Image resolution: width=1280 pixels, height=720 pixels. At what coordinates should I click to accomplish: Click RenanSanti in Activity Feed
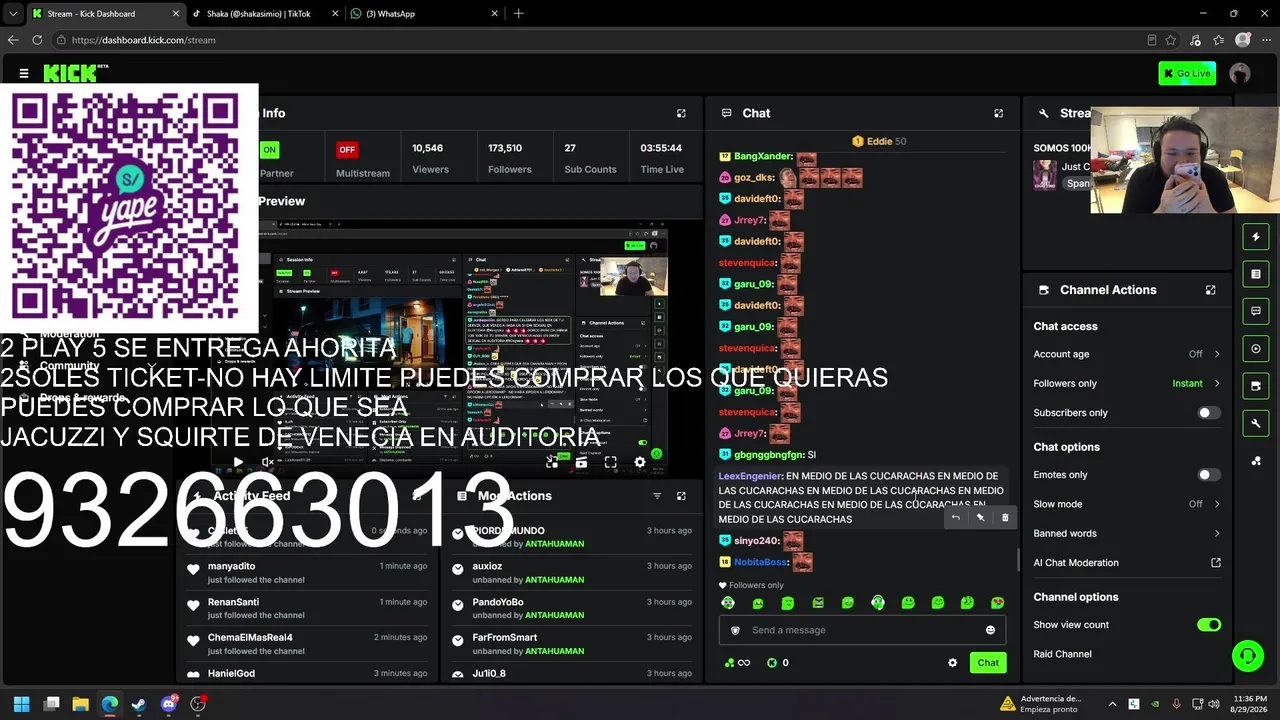[x=233, y=602]
